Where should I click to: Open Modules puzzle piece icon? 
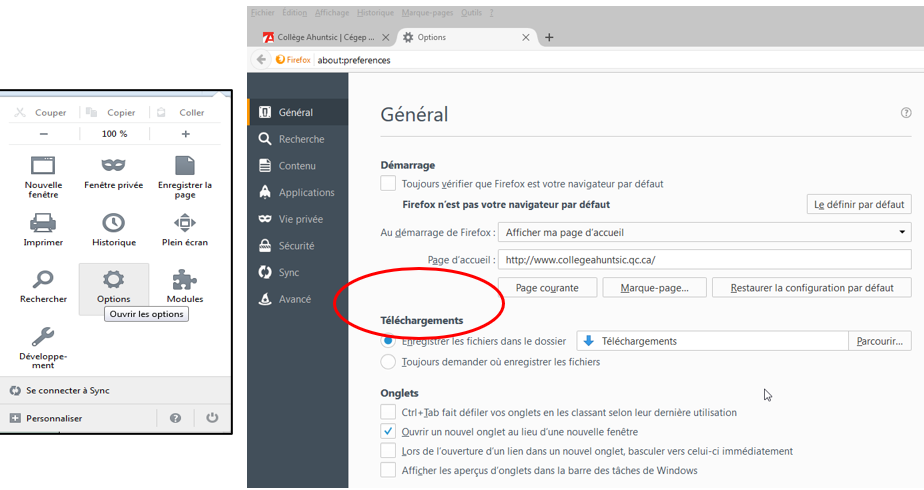point(185,280)
